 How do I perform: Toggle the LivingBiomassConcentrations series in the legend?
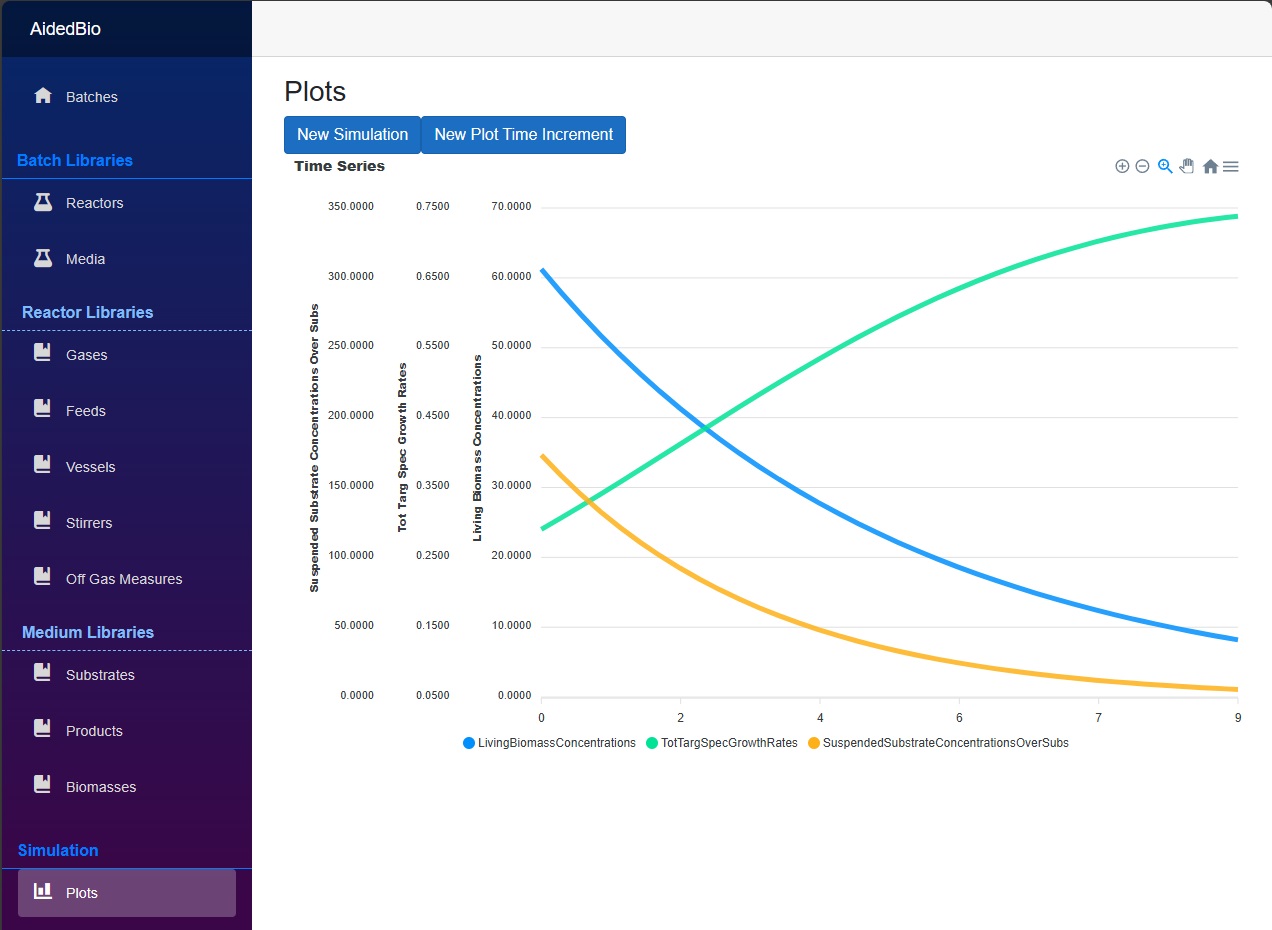tap(549, 743)
